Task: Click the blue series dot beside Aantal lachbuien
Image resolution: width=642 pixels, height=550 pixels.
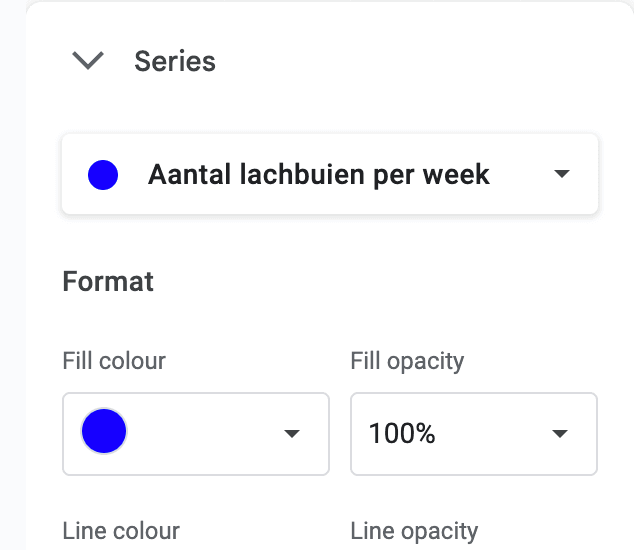Action: [103, 176]
